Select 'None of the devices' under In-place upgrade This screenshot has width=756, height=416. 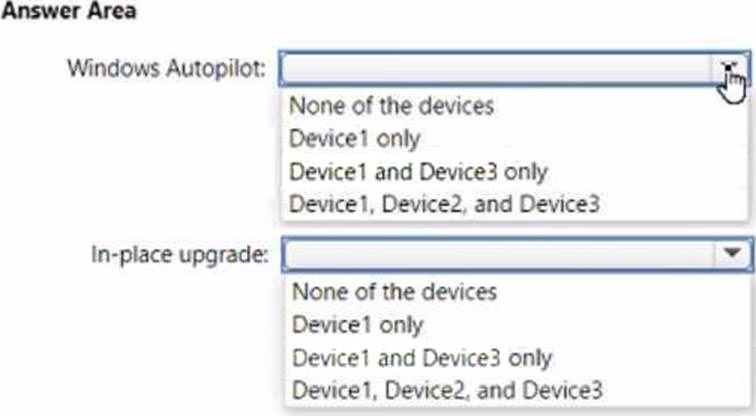(x=393, y=292)
